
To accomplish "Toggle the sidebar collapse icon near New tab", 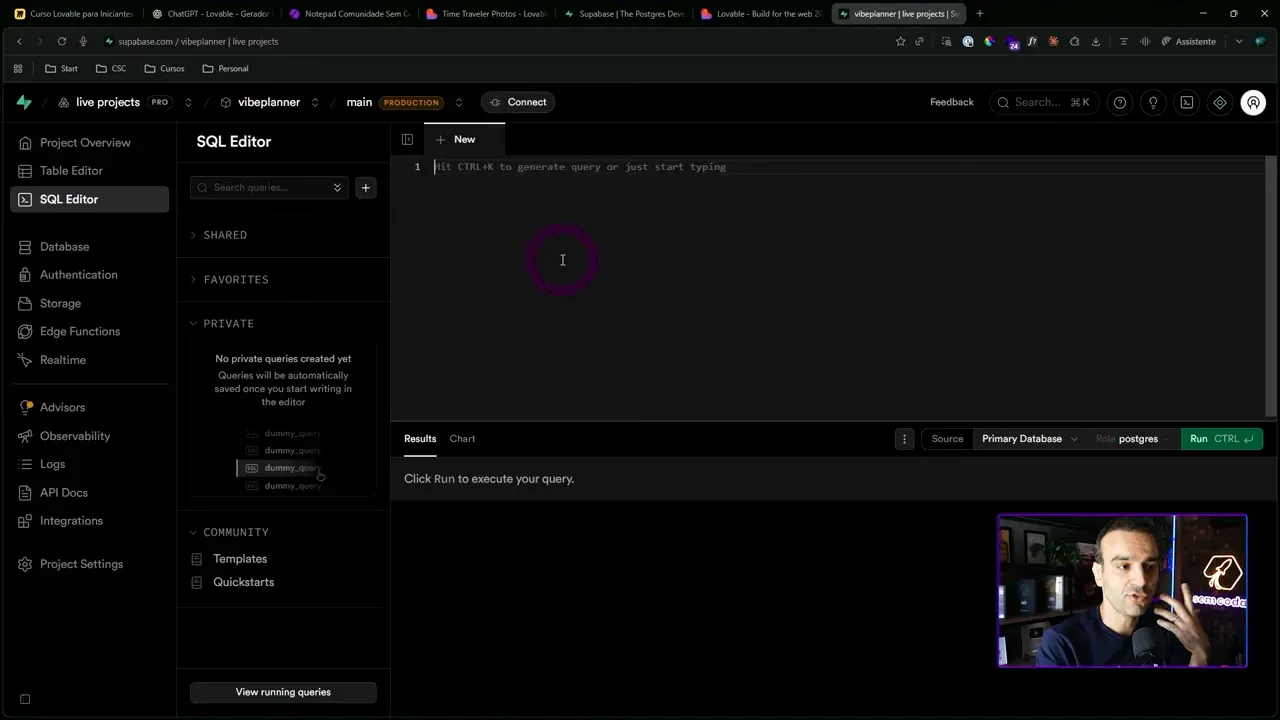I will [x=407, y=139].
